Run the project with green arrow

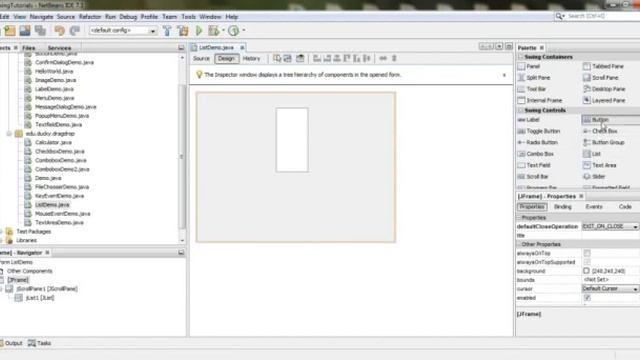(x=199, y=31)
